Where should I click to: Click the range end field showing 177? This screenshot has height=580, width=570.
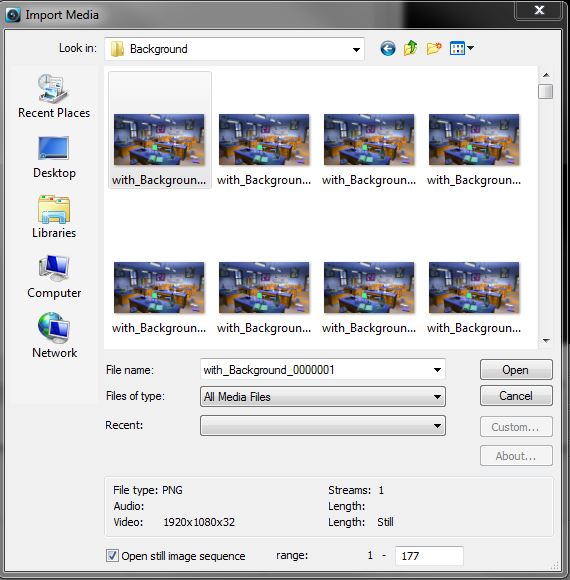pyautogui.click(x=429, y=556)
